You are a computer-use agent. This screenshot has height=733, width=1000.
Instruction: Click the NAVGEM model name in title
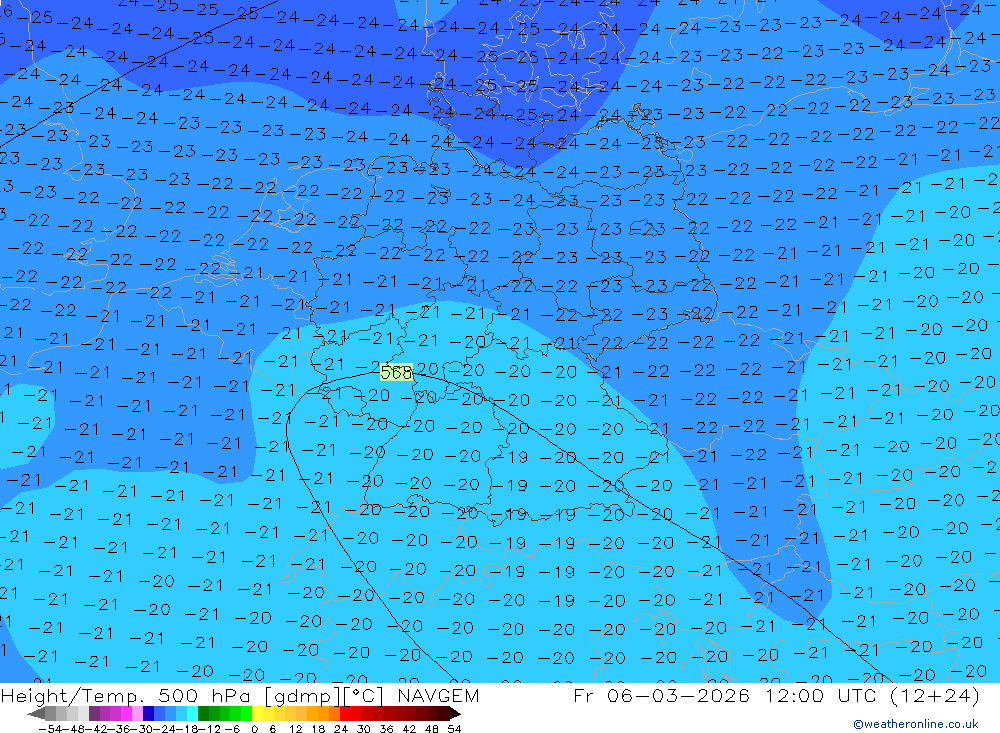(438, 696)
